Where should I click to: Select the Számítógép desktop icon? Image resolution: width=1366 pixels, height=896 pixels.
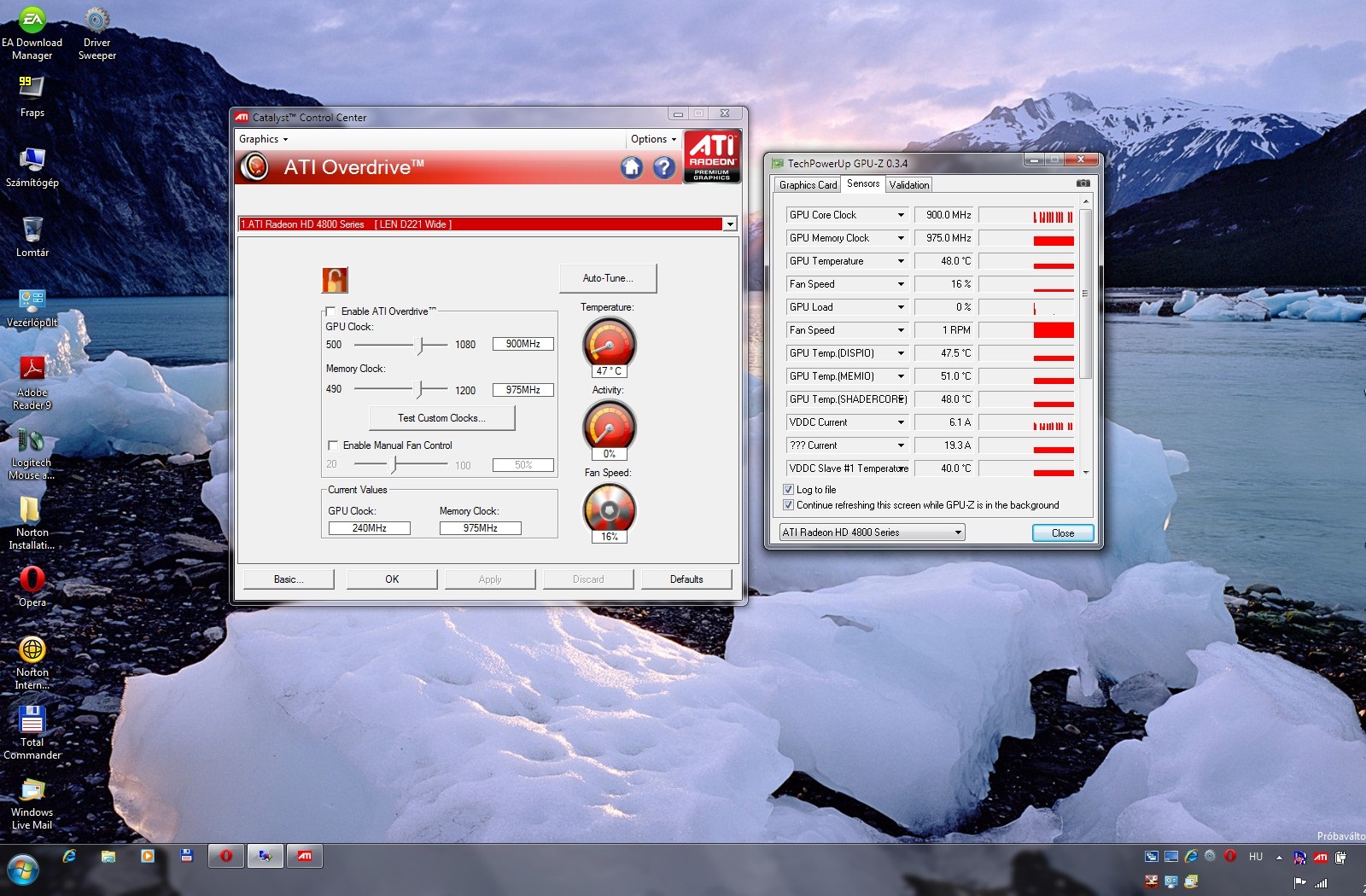(x=32, y=166)
